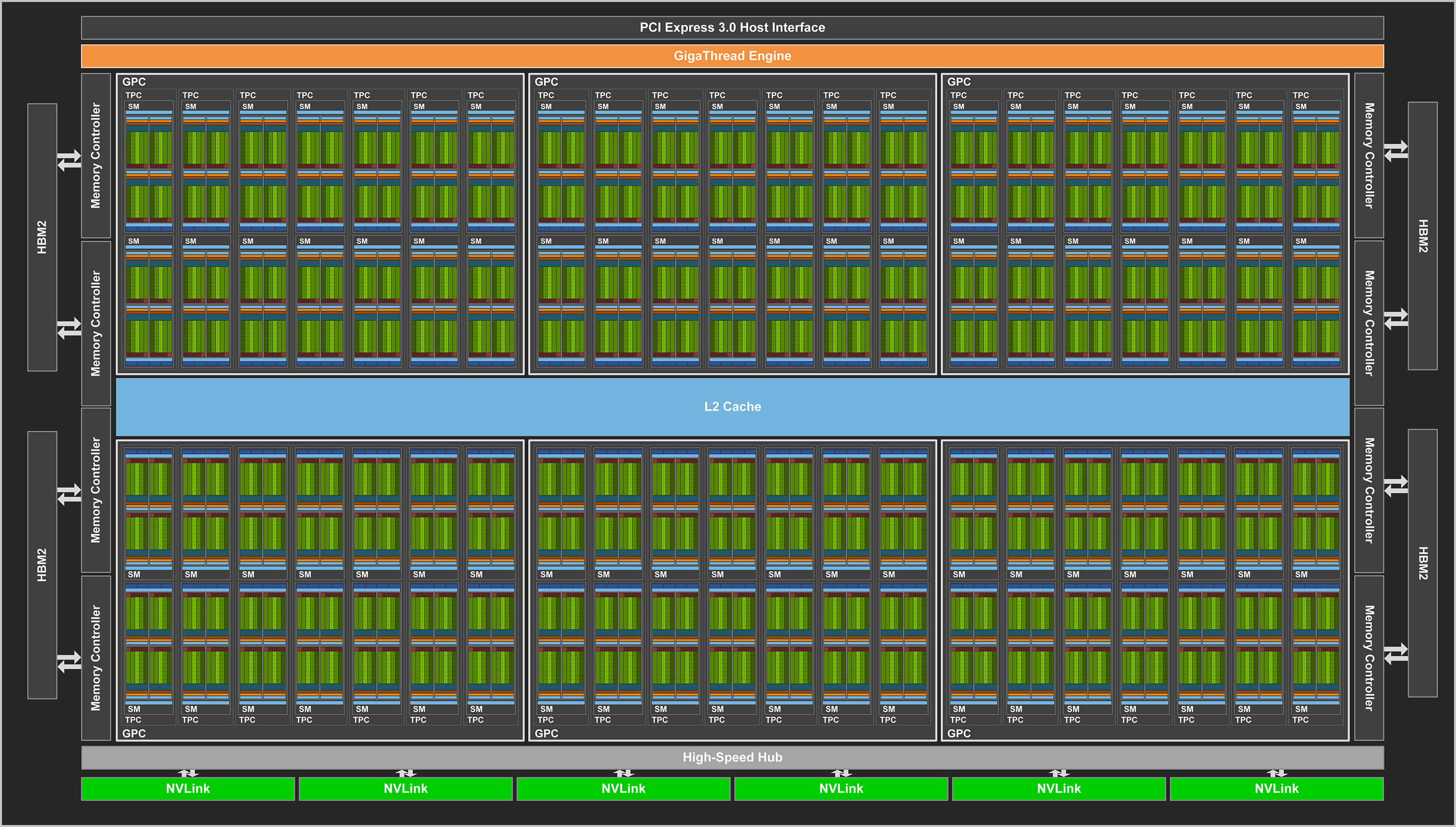Click the leftmost green NVLink block
The height and width of the screenshot is (827, 1456).
coord(187,788)
